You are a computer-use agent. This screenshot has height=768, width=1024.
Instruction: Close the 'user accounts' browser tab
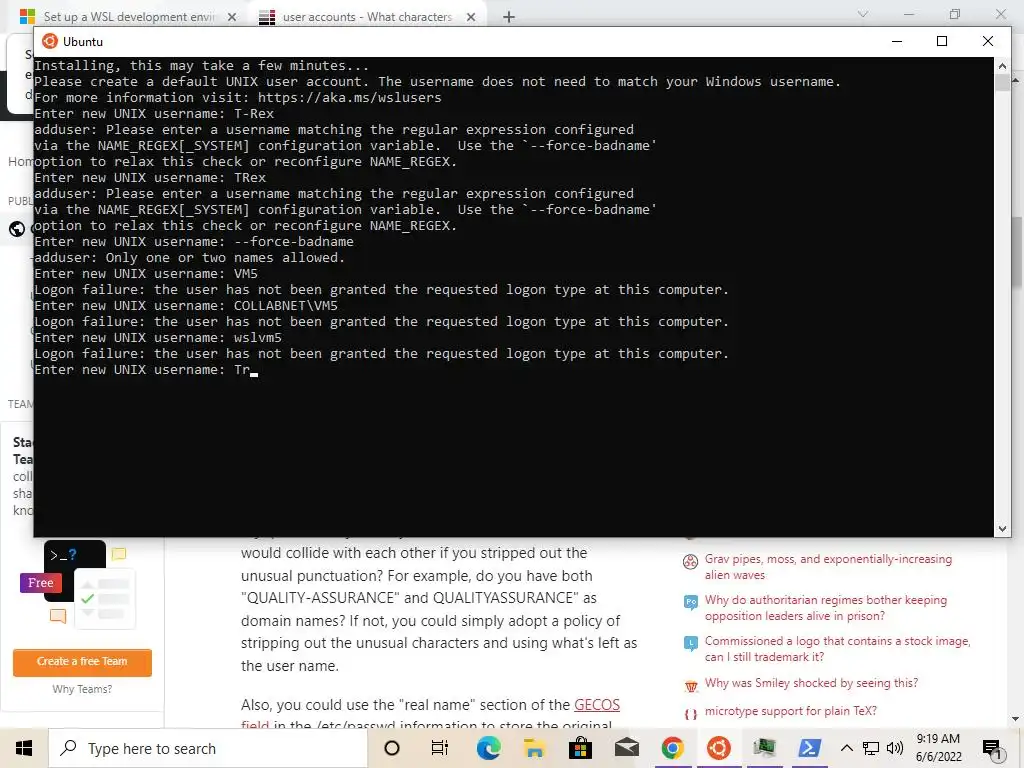click(471, 17)
